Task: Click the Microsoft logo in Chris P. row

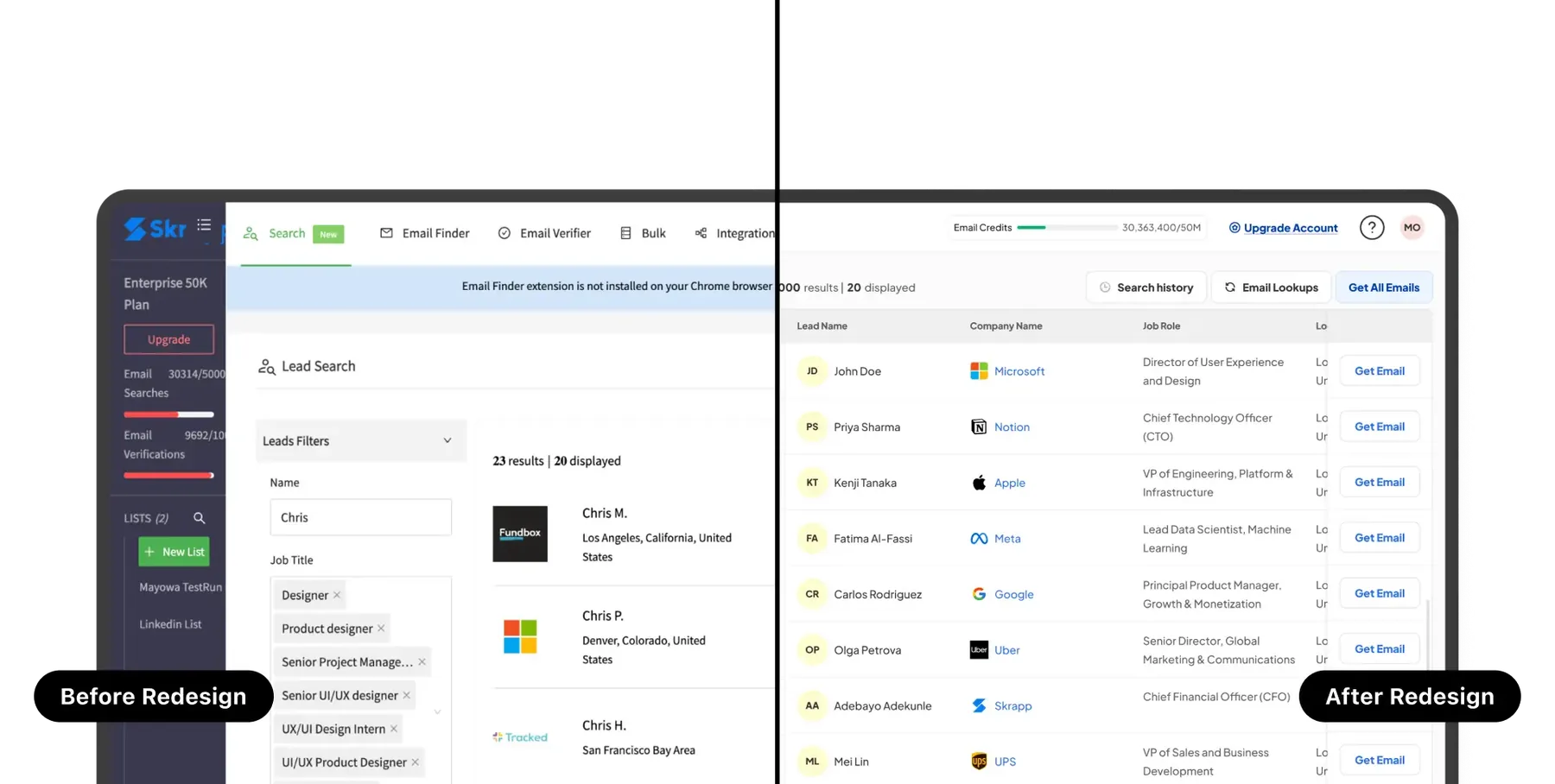Action: [520, 636]
